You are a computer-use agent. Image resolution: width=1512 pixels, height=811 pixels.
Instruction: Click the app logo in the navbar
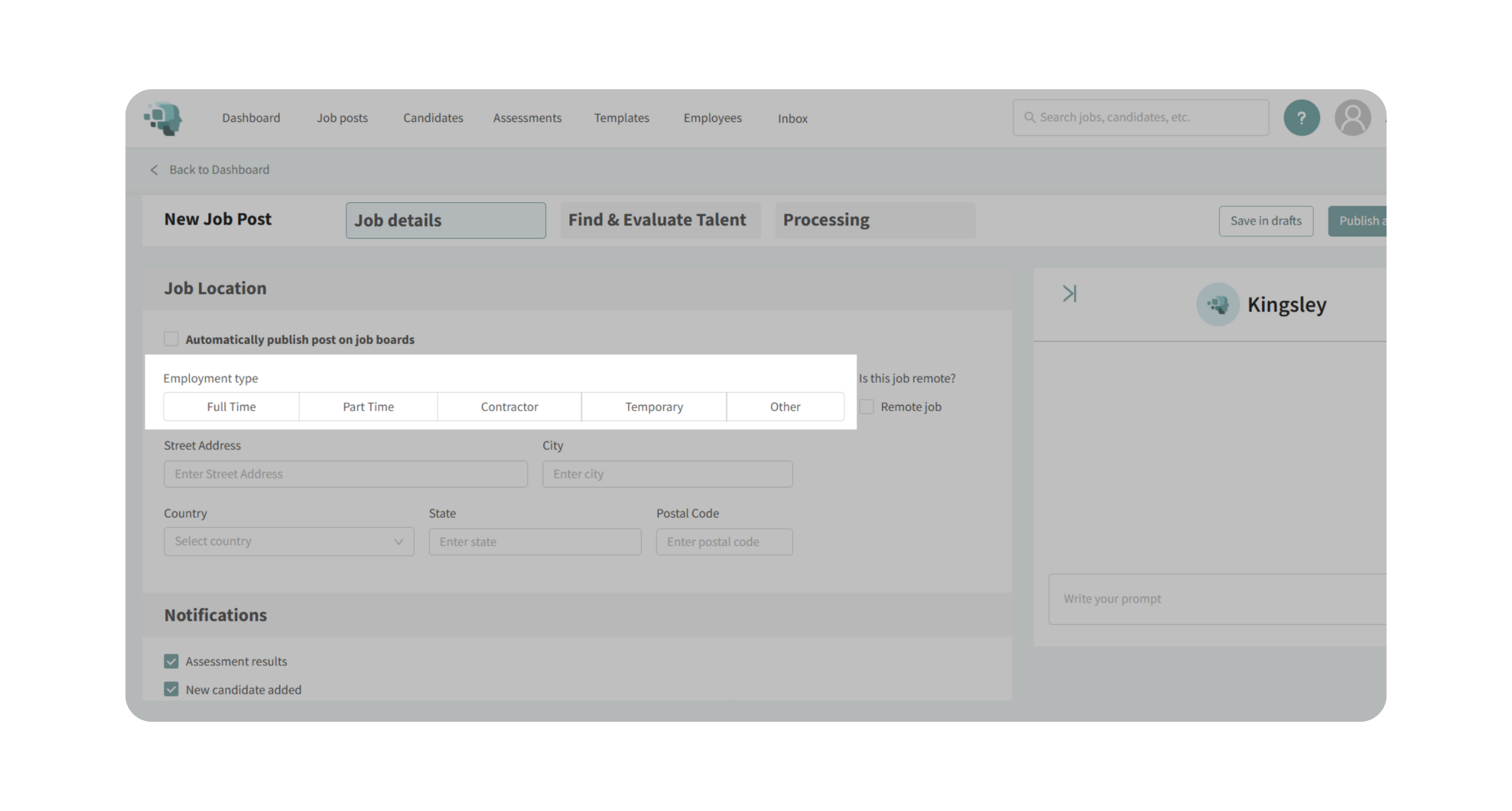point(163,118)
